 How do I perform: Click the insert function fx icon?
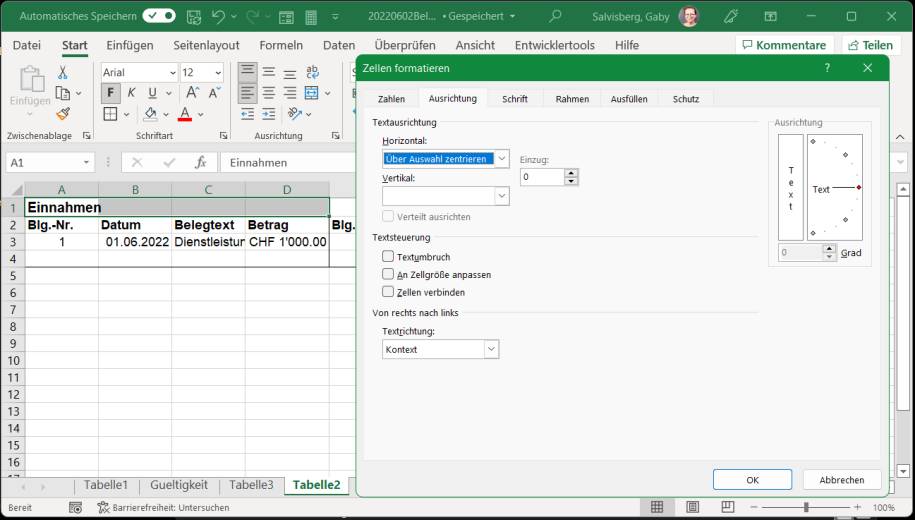(x=200, y=162)
